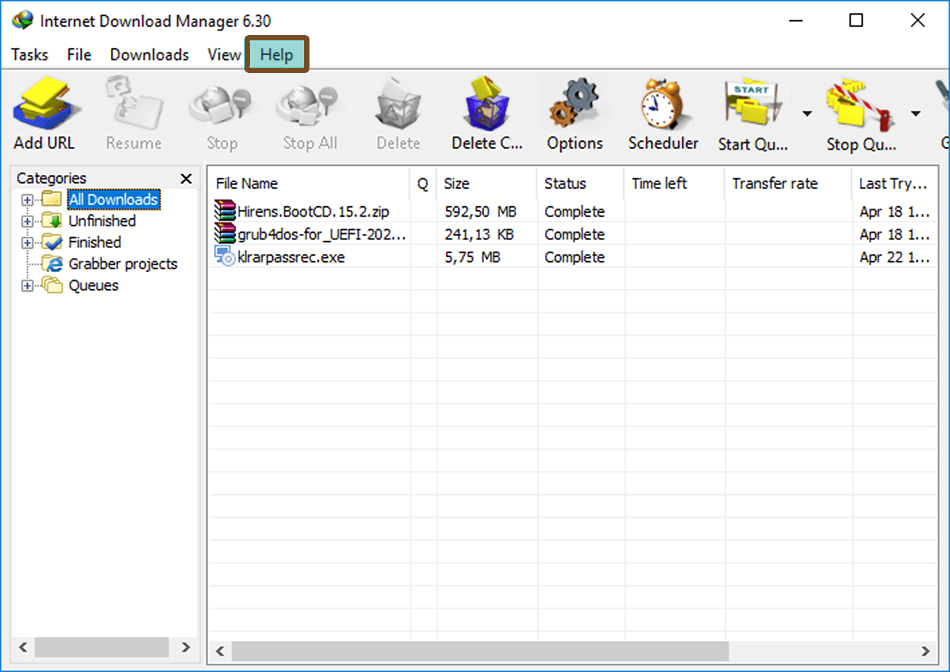
Task: Select the Resume download icon
Action: [132, 110]
